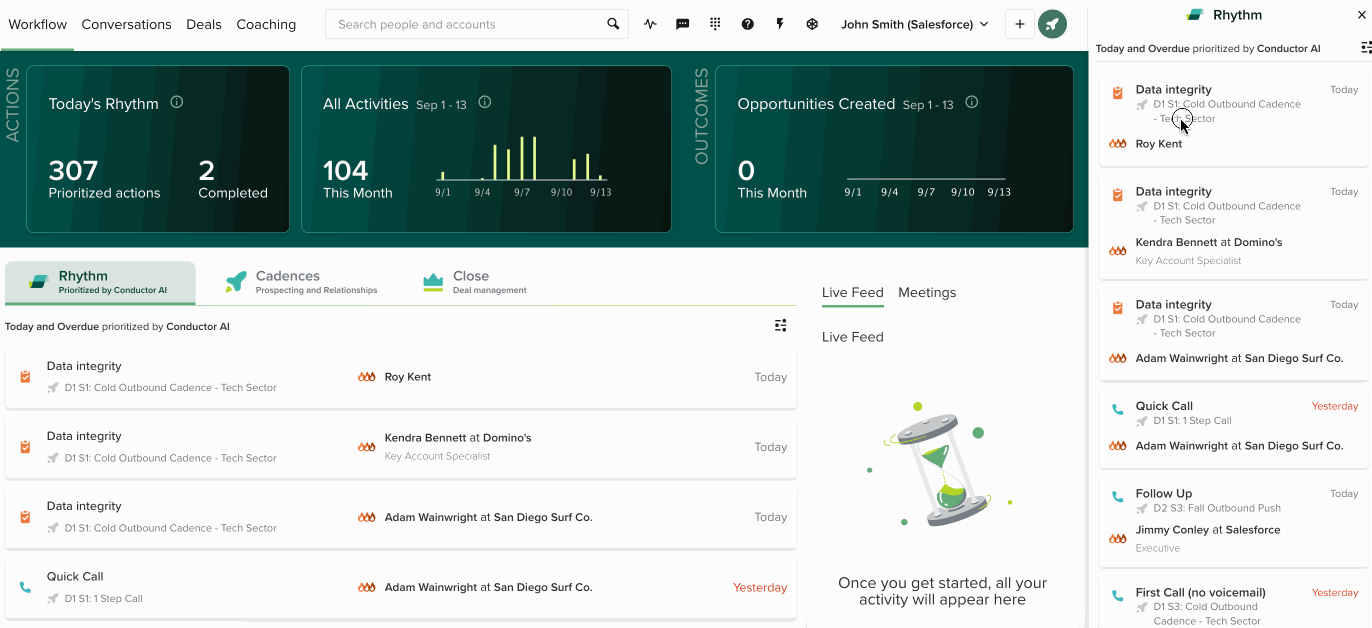Click the search magnifier icon

(x=613, y=24)
